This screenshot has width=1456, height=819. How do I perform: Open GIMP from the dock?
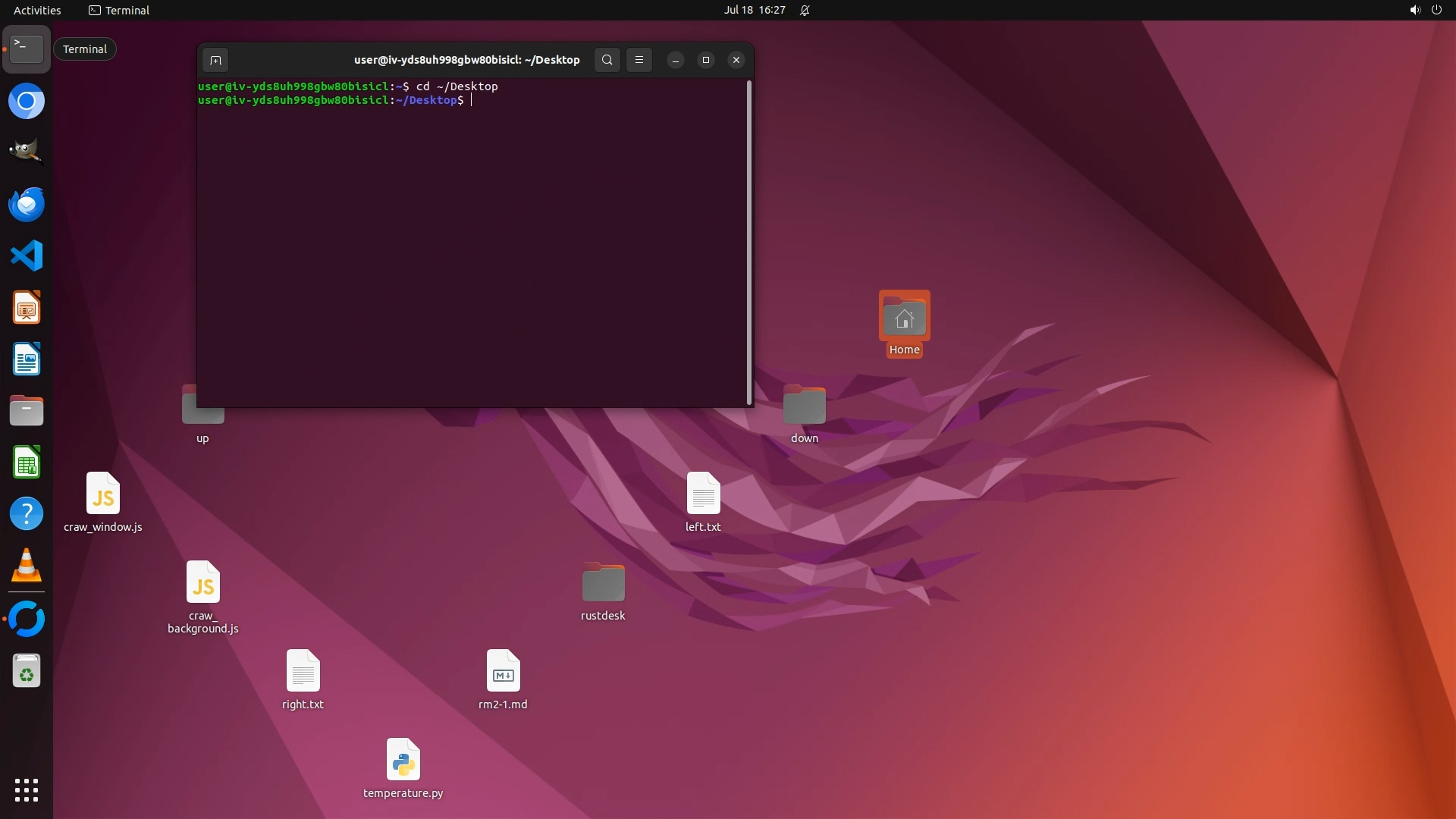[27, 152]
